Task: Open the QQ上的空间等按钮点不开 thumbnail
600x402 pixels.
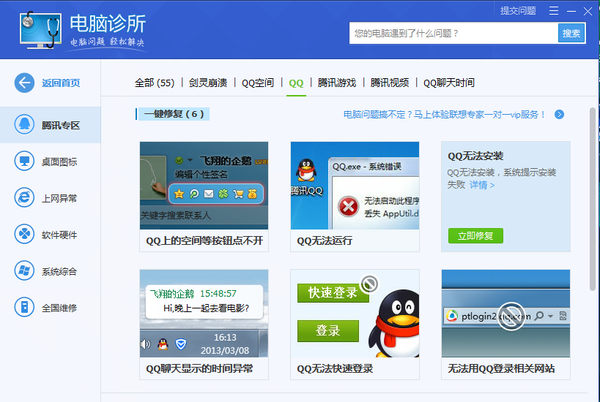Action: click(x=204, y=186)
